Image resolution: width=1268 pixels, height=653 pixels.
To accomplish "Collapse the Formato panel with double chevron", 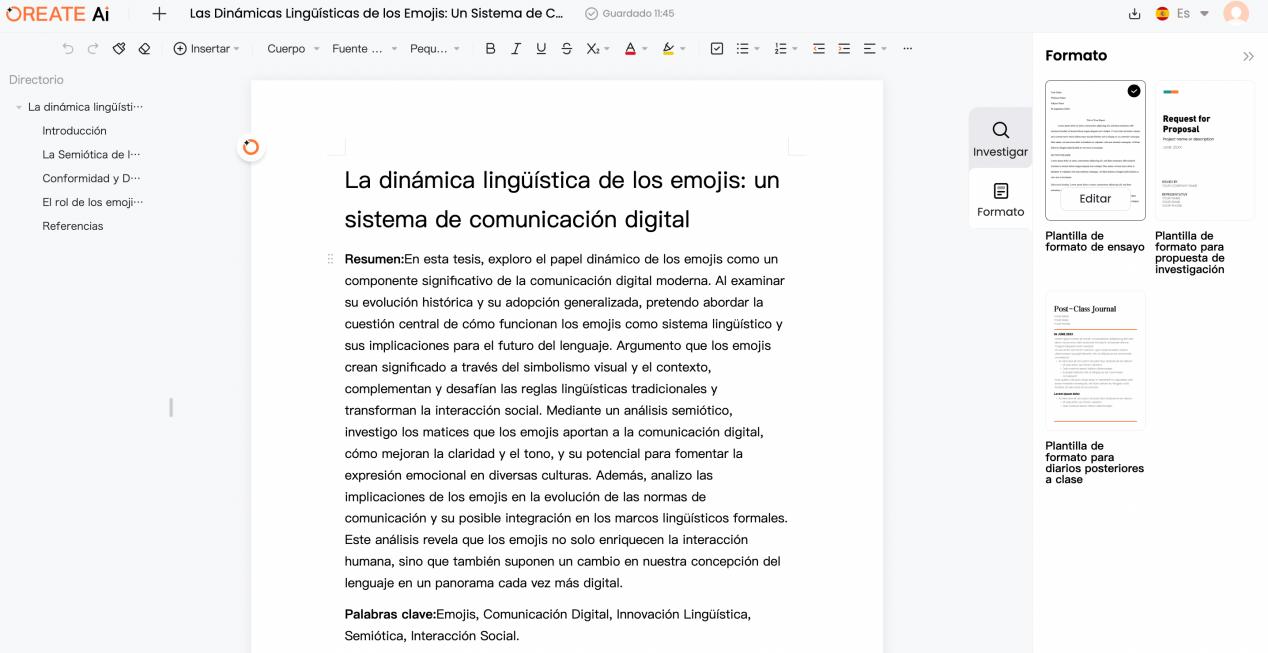I will coord(1248,56).
